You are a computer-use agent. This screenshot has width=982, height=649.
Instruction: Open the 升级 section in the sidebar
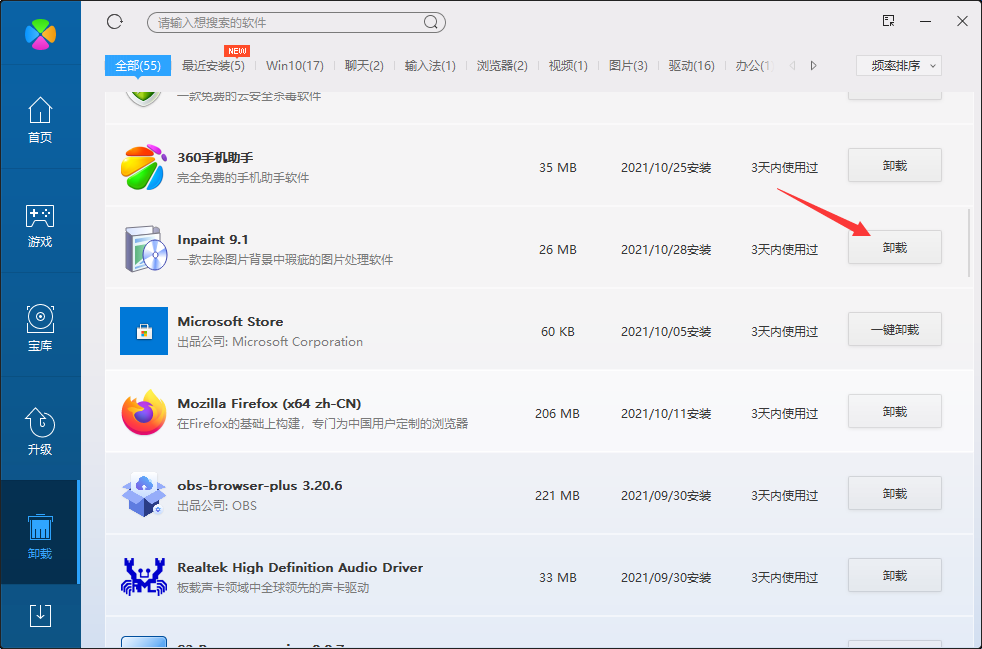(x=40, y=432)
